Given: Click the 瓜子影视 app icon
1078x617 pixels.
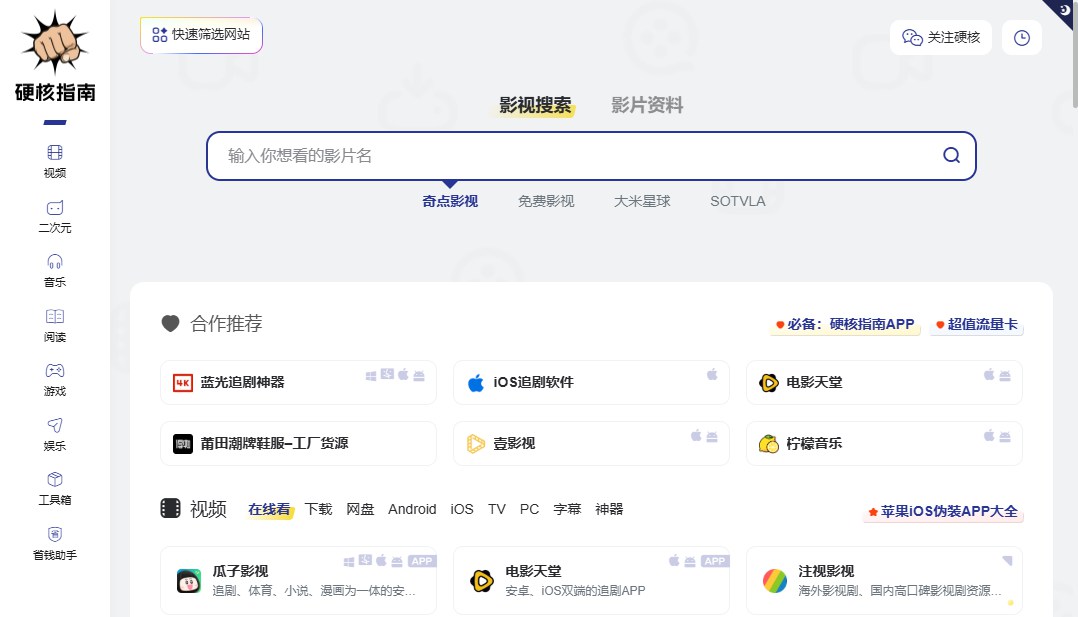Looking at the screenshot, I should coord(188,581).
